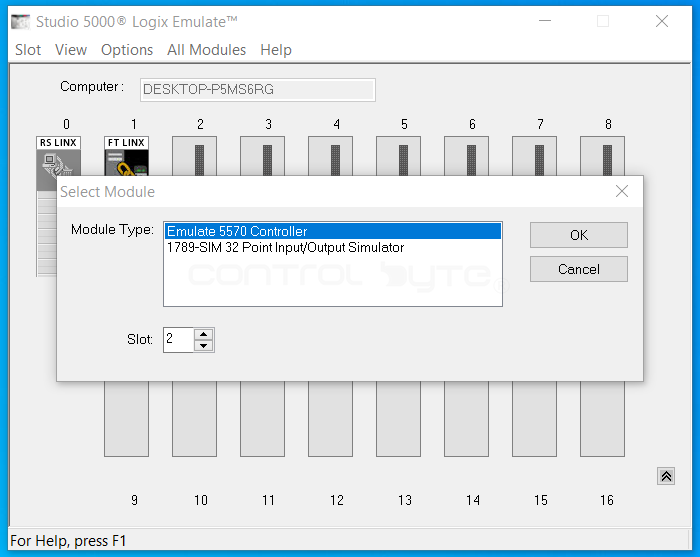Cancel the Select Module dialog
700x557 pixels.
click(x=579, y=269)
